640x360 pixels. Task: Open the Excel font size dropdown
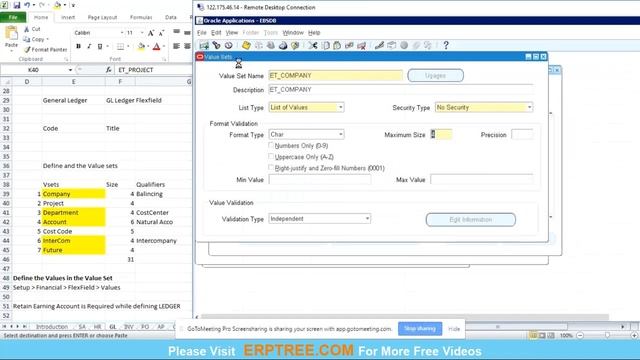(x=142, y=33)
